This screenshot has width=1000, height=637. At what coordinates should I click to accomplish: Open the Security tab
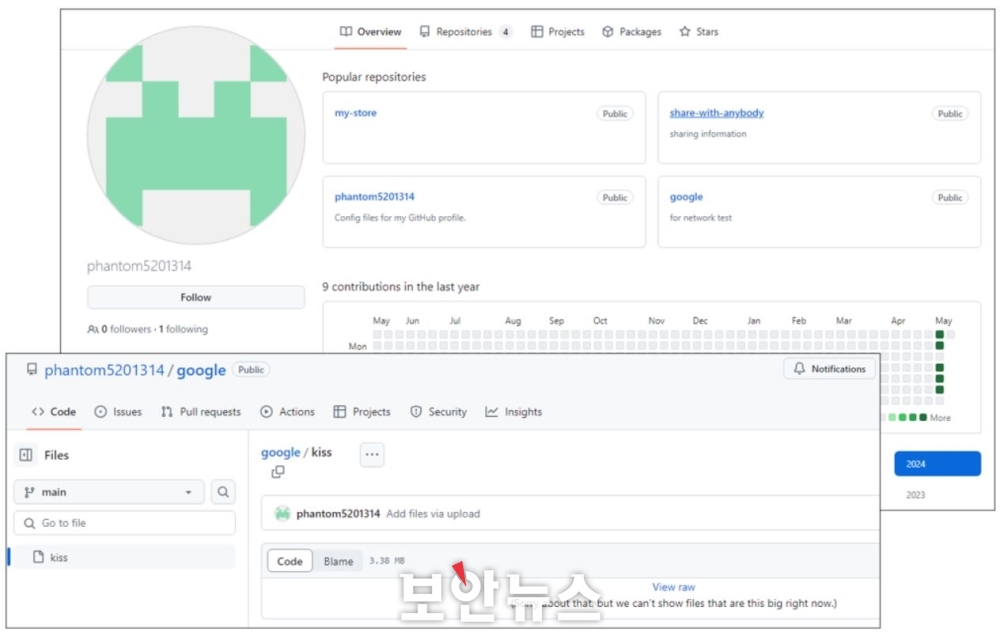[x=438, y=412]
